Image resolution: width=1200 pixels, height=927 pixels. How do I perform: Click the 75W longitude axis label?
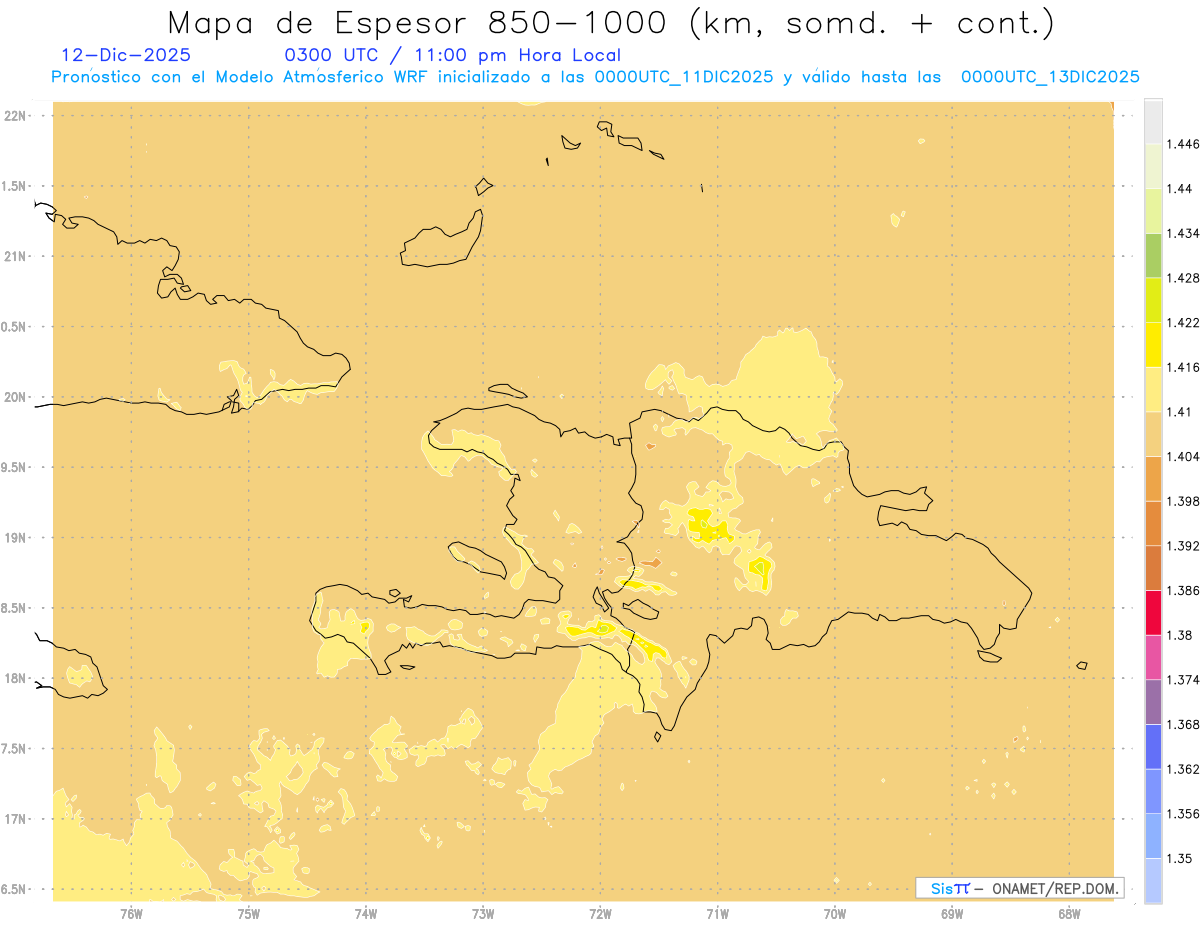tap(249, 913)
